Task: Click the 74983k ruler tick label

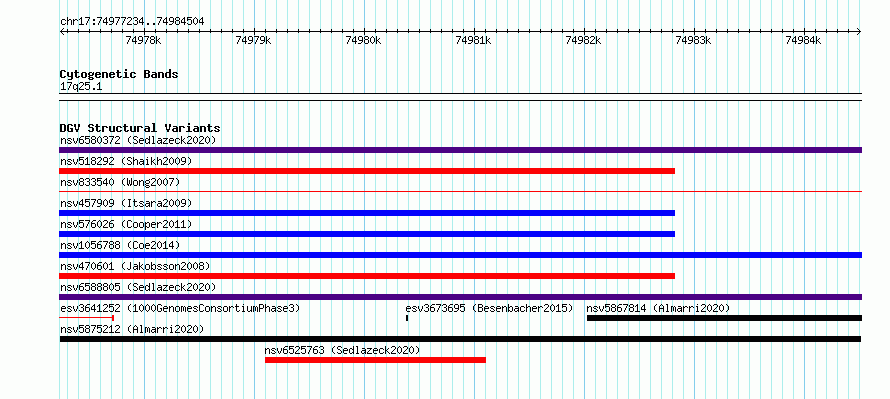Action: point(694,41)
